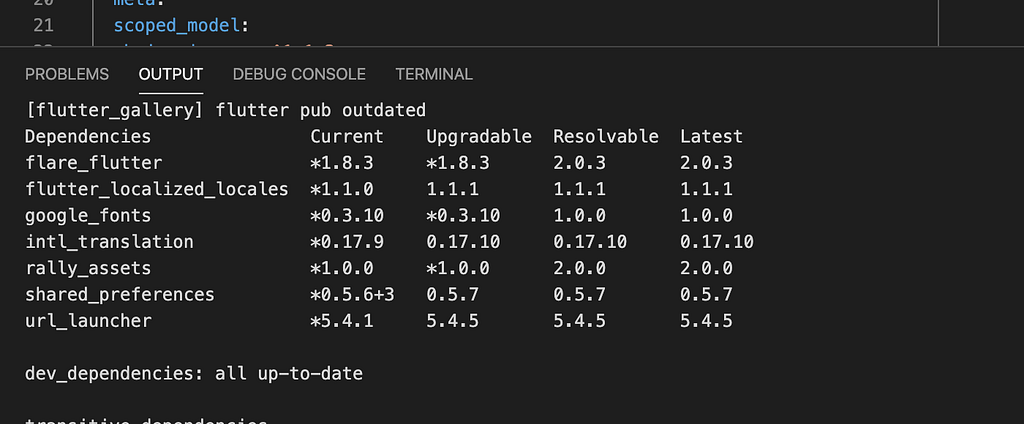Click the shared_preferences package name
This screenshot has width=1024, height=424.
click(x=119, y=294)
